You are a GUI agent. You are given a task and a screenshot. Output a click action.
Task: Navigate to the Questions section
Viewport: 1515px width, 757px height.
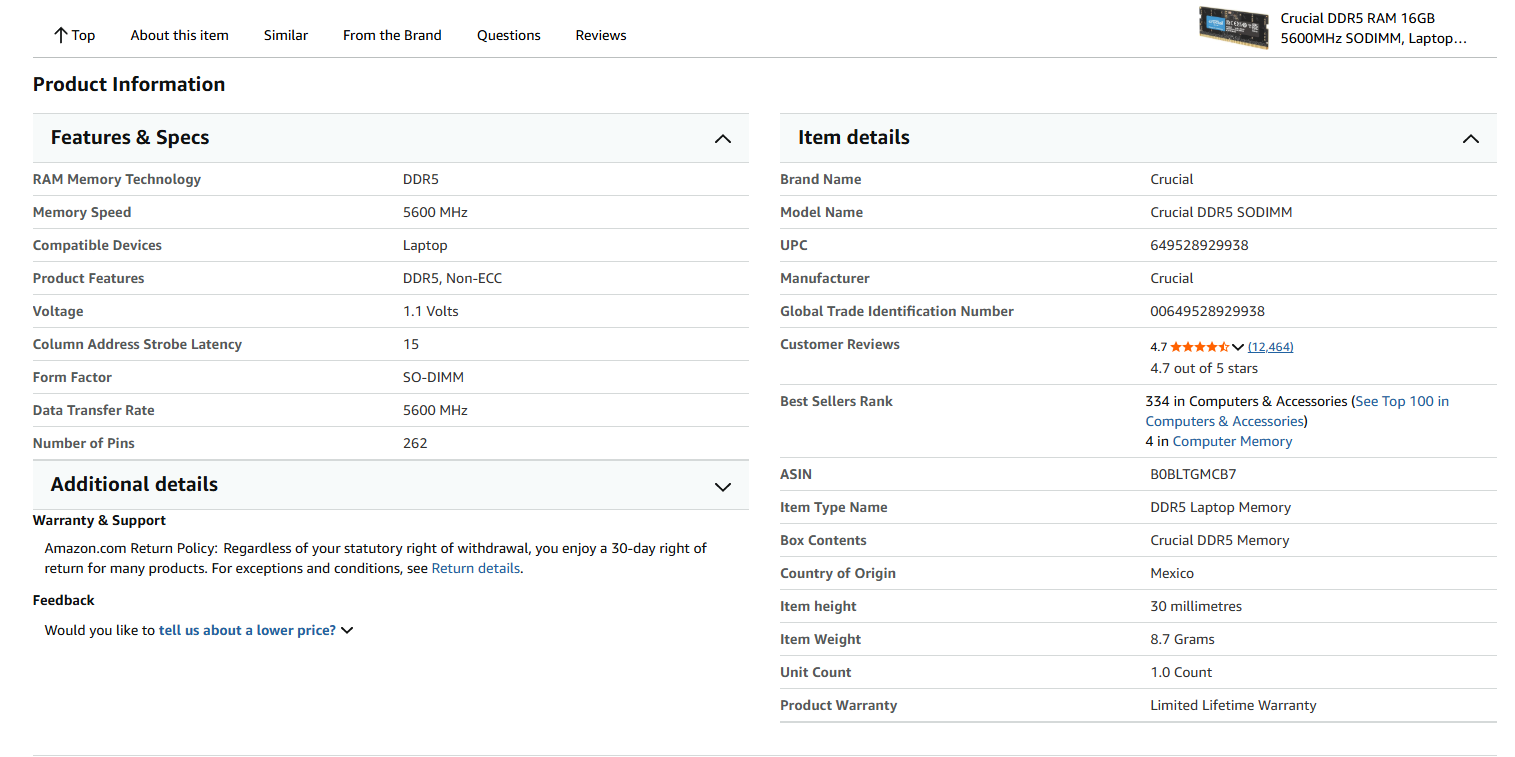509,35
